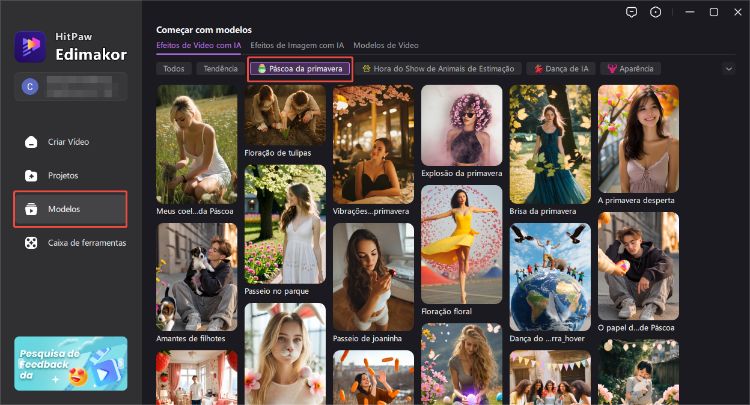Select Hora do Show de Animais filter
Screen dimensions: 750x405
click(438, 69)
